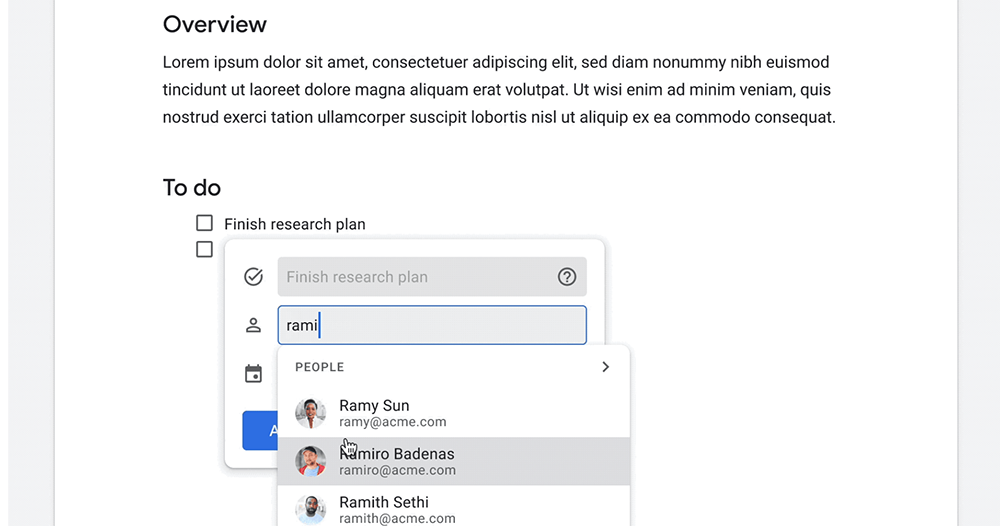
Task: Click Ramy Sun's avatar photo
Action: pos(311,413)
